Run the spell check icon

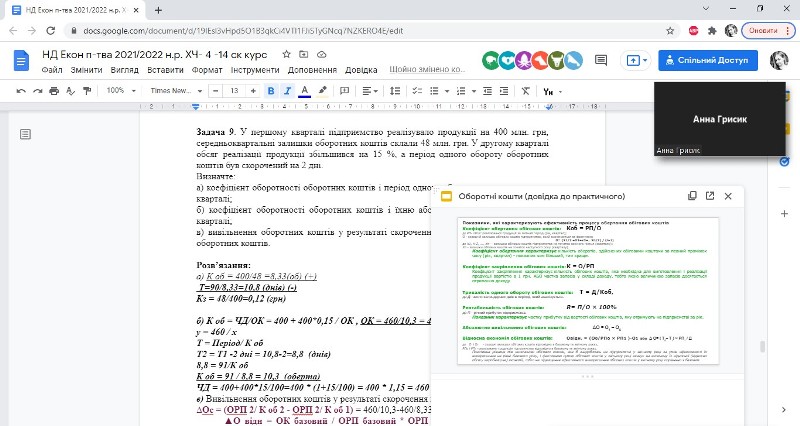(70, 91)
